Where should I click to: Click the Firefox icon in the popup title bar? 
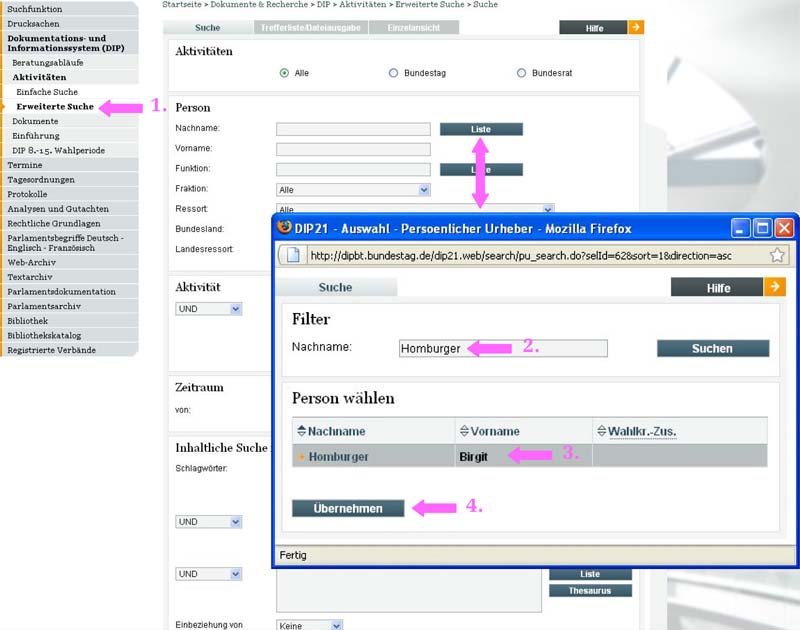(x=284, y=228)
